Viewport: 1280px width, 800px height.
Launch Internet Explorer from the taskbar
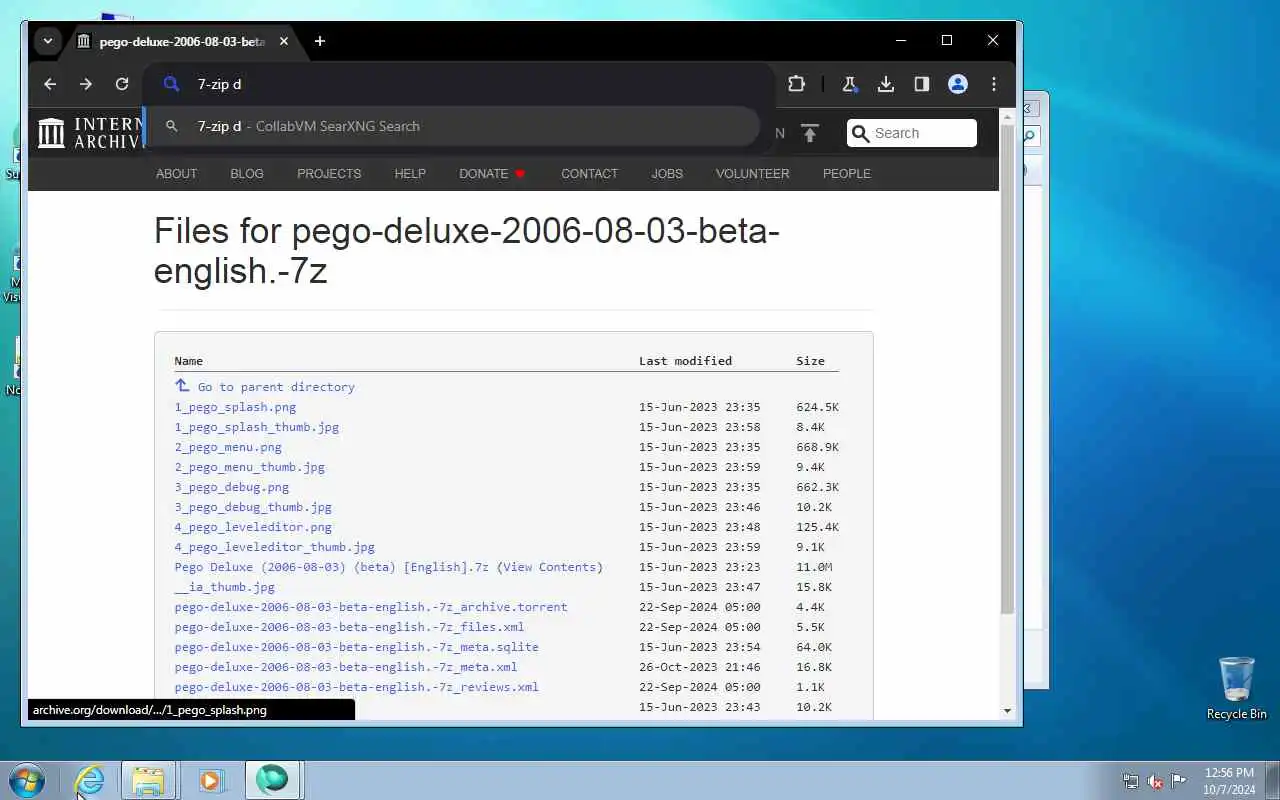pyautogui.click(x=90, y=780)
